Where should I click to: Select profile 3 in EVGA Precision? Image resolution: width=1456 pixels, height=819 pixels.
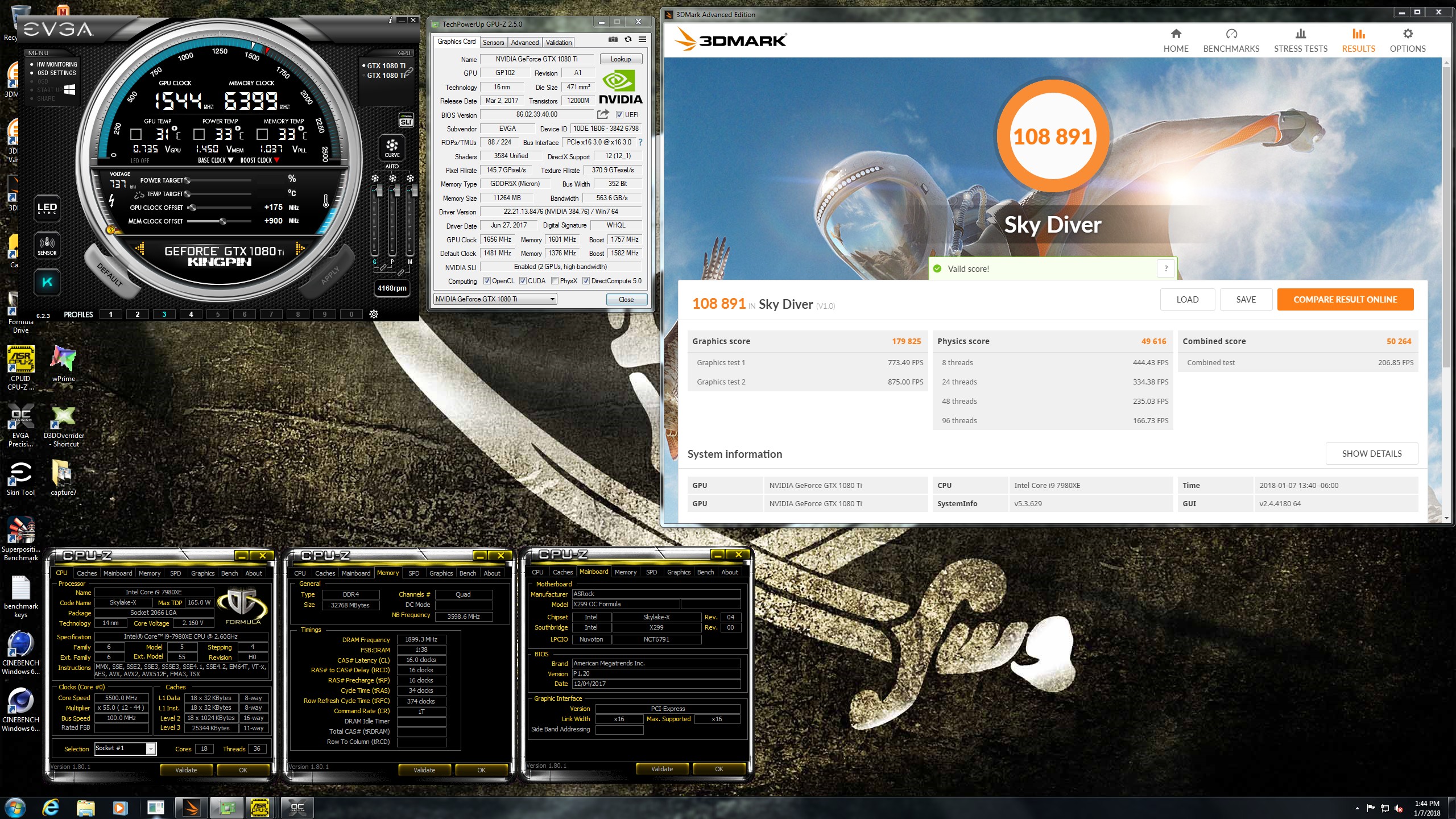pyautogui.click(x=164, y=315)
